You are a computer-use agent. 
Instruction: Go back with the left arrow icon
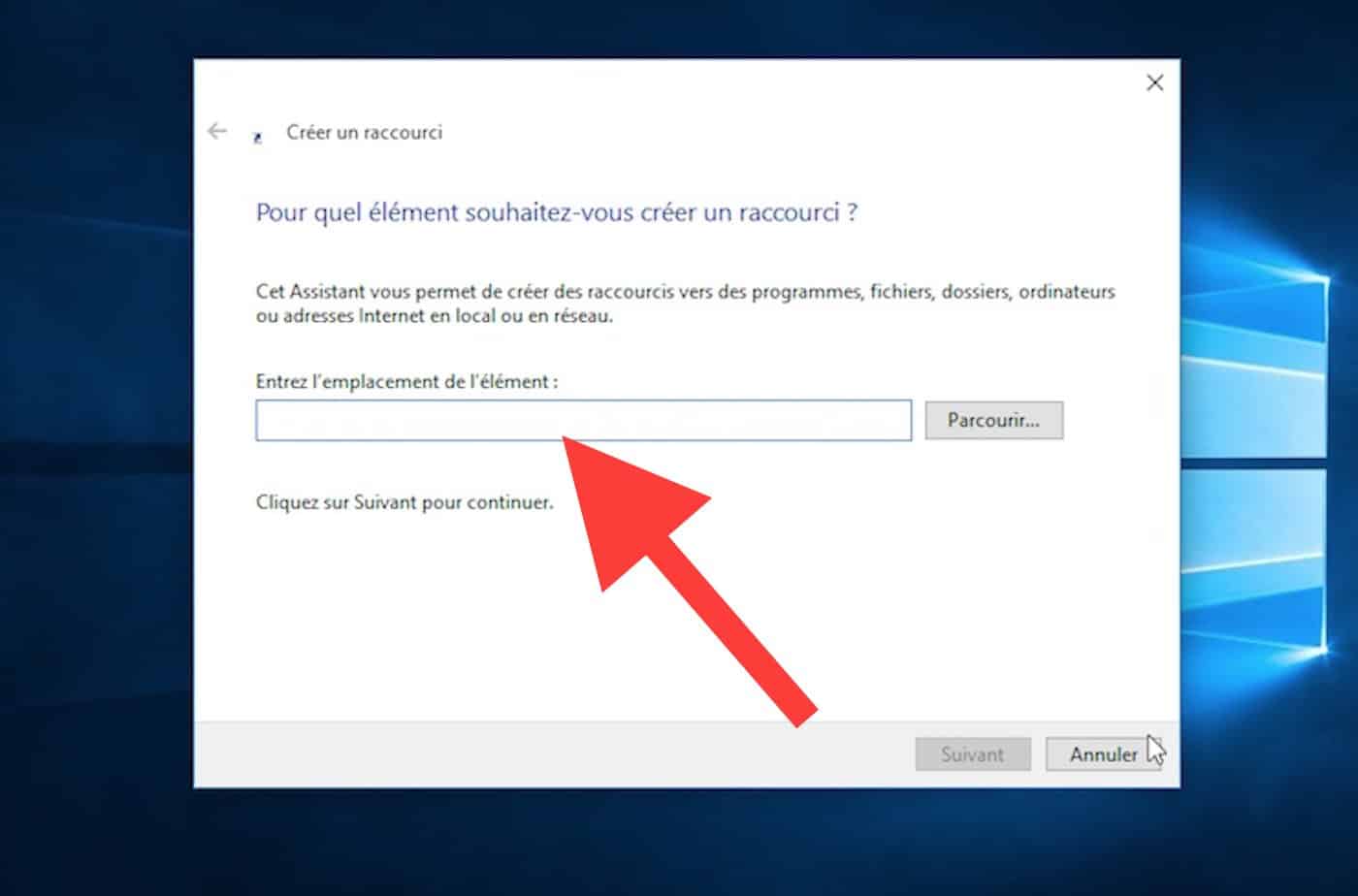(217, 131)
